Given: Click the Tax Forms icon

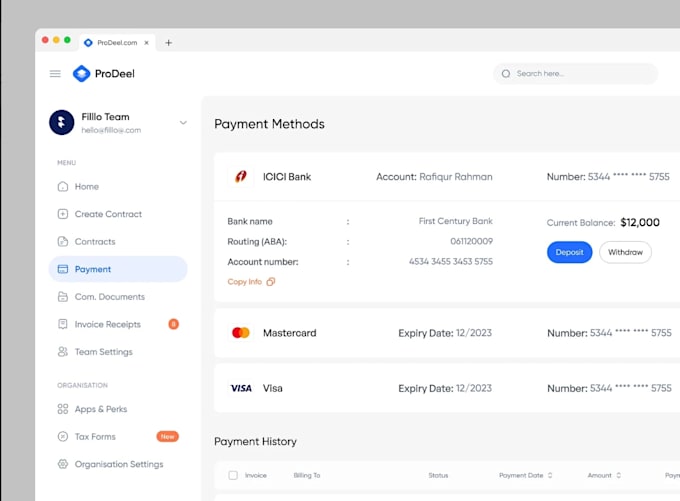Looking at the screenshot, I should [x=63, y=436].
